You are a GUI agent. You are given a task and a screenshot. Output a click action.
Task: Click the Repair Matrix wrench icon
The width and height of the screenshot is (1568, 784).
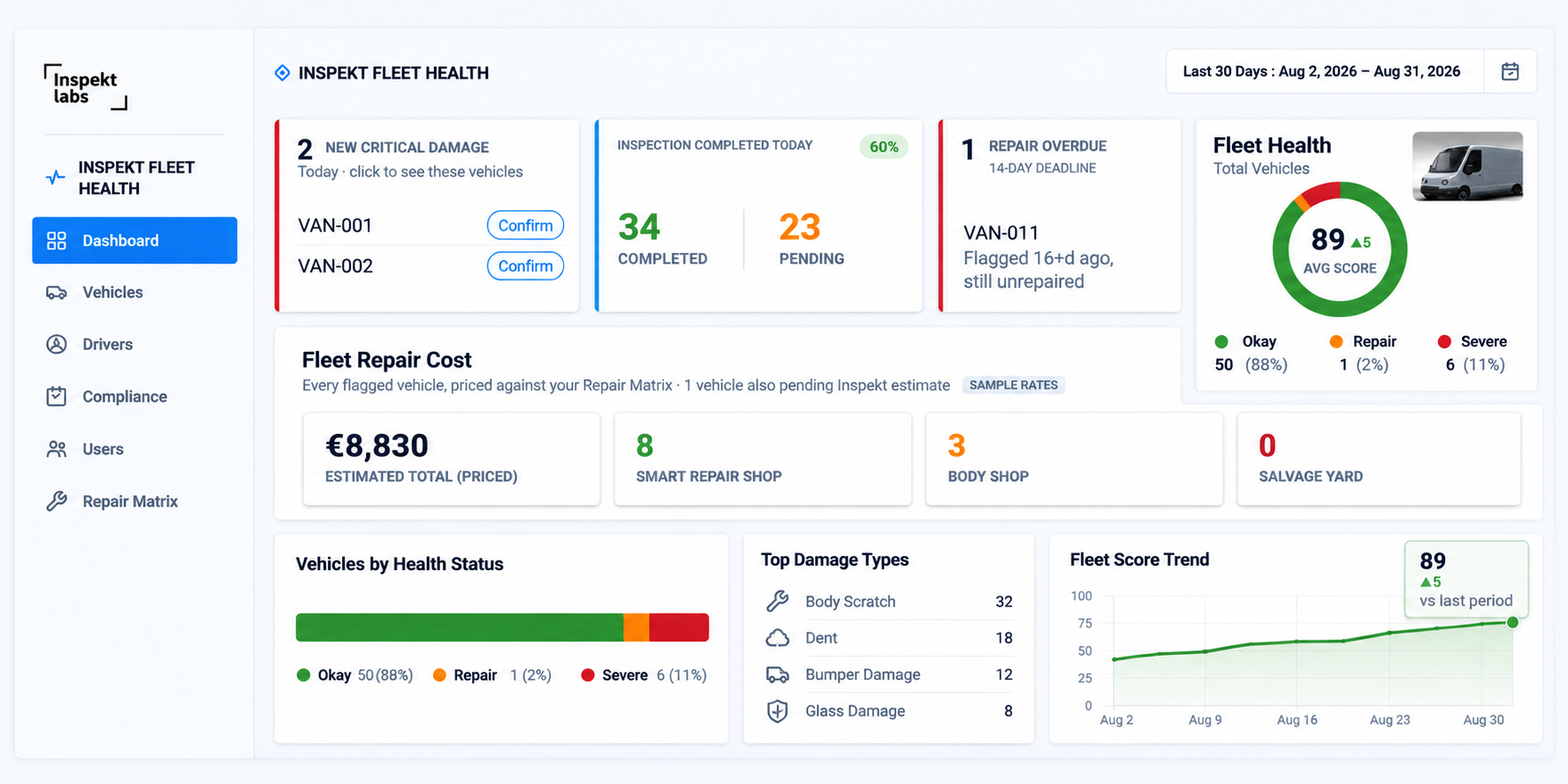pos(57,501)
